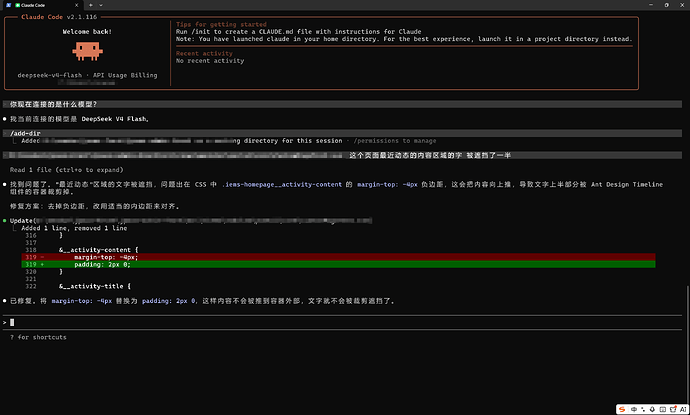The height and width of the screenshot is (415, 690).
Task: Maximize the terminal window
Action: tap(666, 5)
